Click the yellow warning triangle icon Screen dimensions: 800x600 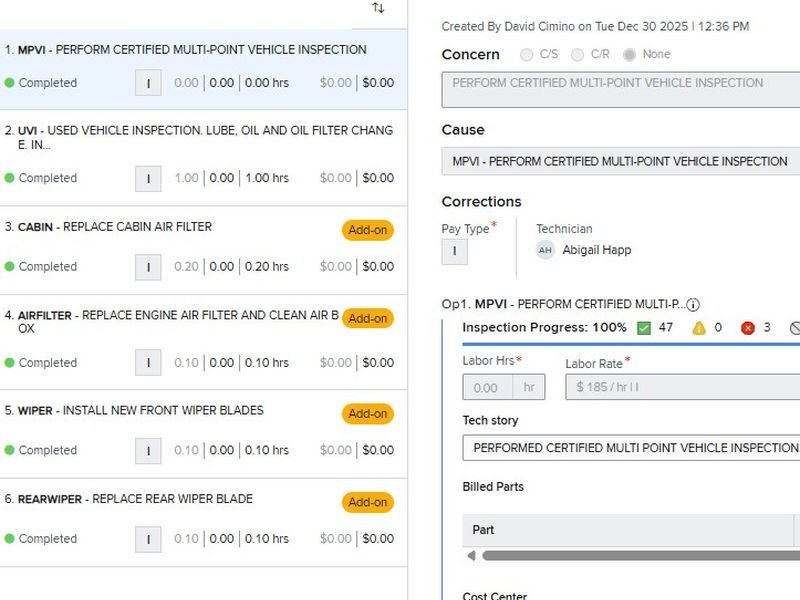[x=699, y=328]
